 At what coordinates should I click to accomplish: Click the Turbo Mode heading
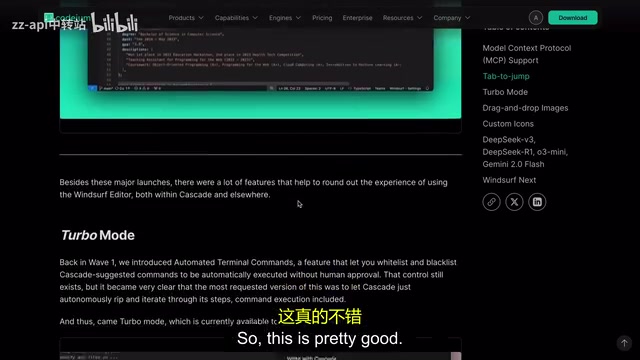coord(98,235)
